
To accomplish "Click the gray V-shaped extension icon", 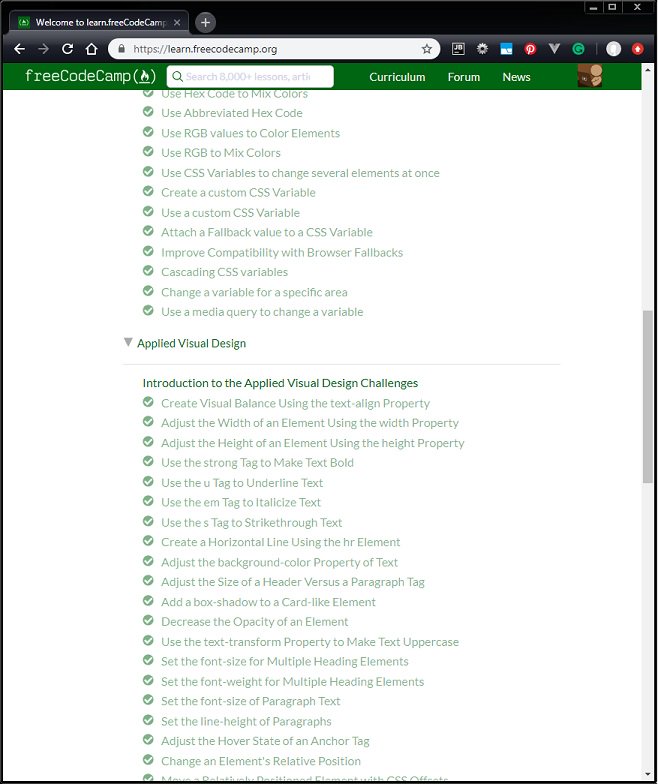I will [554, 49].
